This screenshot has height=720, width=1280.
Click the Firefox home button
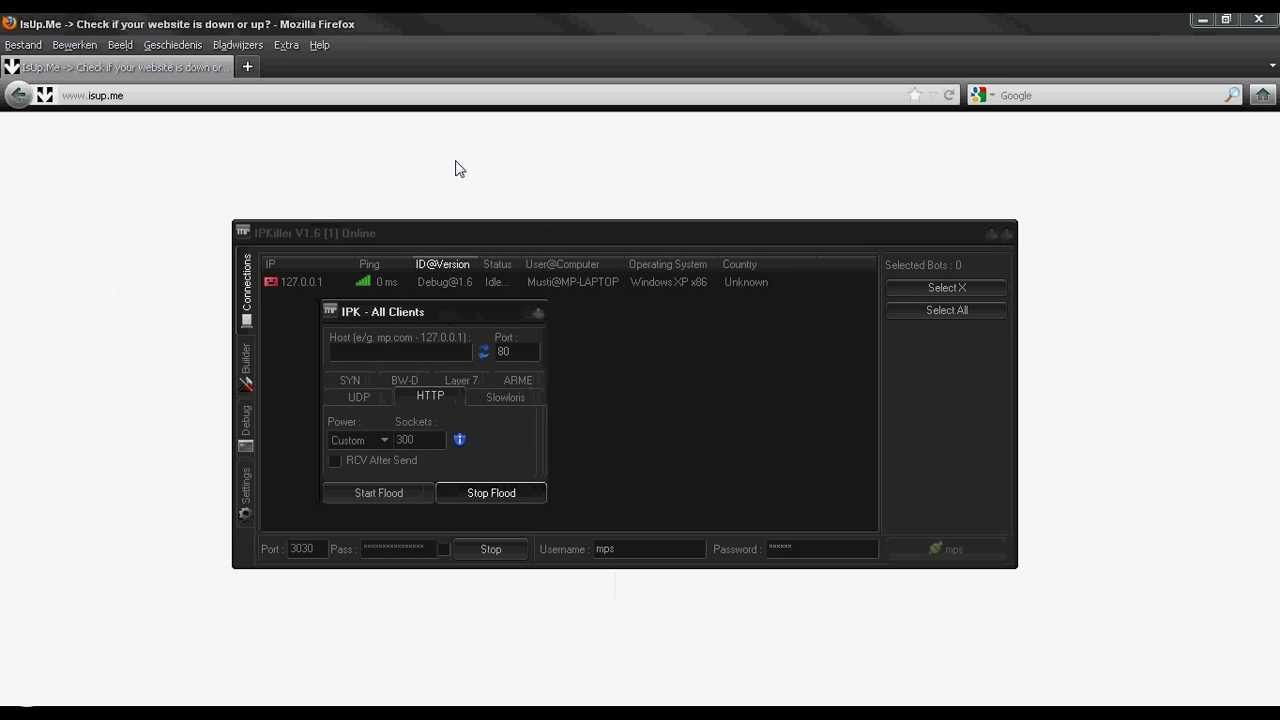click(x=1263, y=95)
